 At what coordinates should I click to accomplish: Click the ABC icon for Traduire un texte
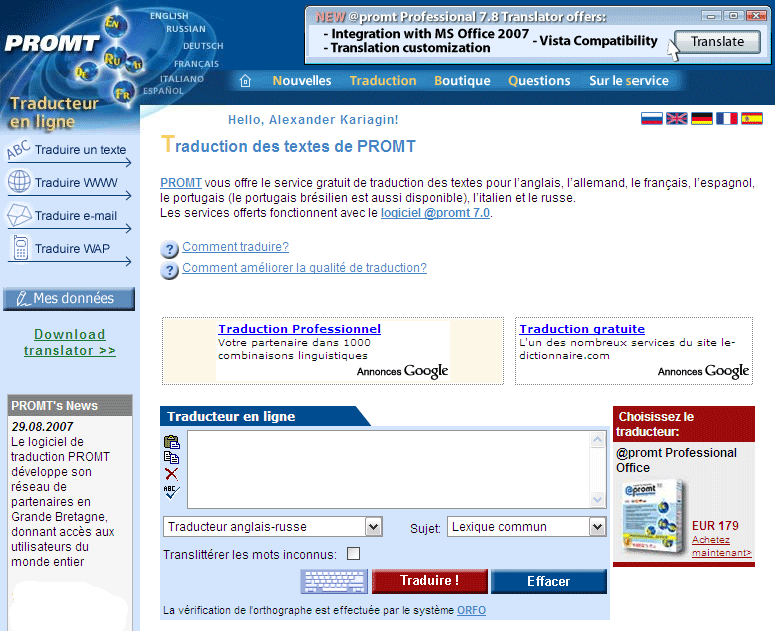(x=18, y=150)
